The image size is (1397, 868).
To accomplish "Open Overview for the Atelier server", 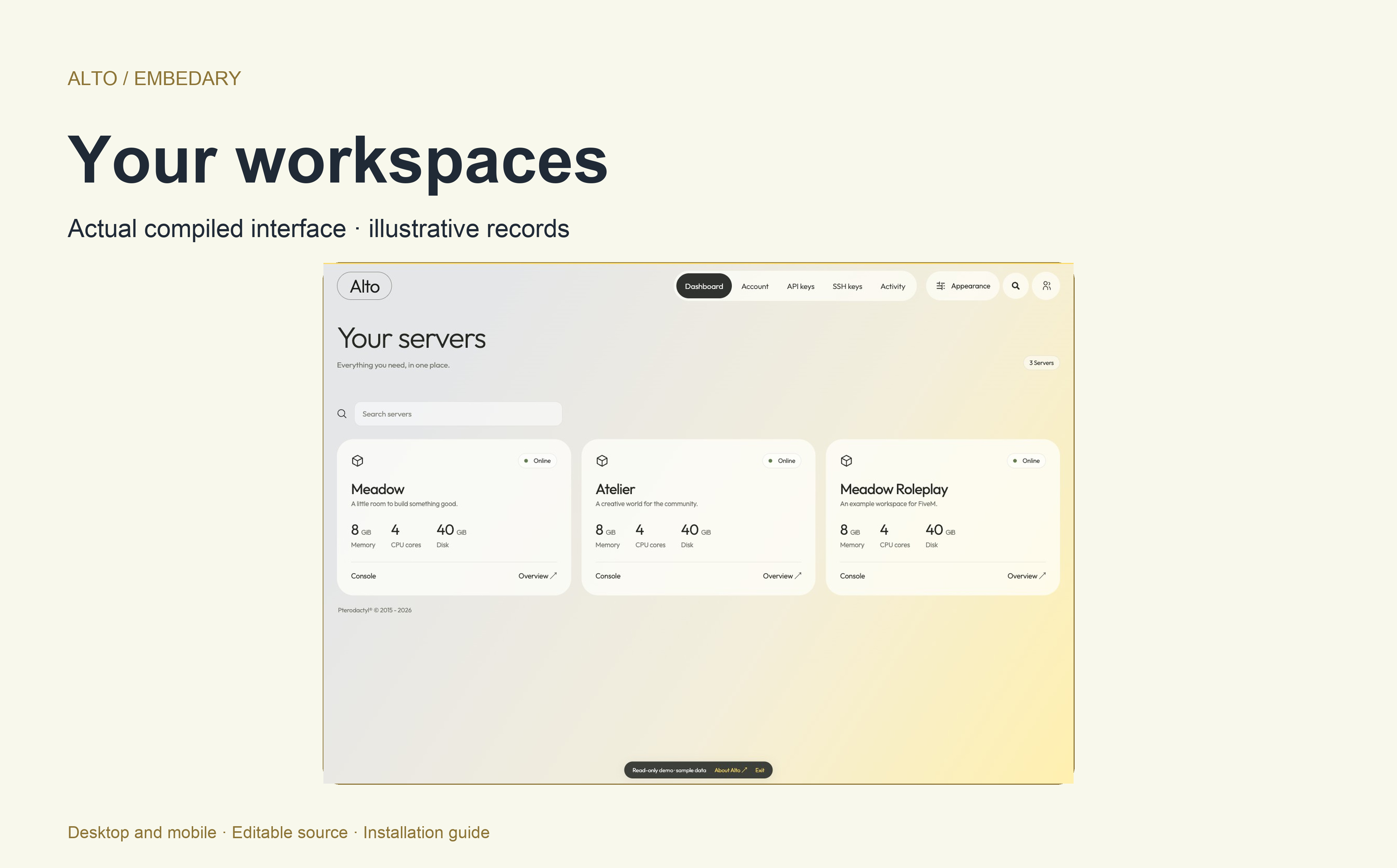I will tap(781, 576).
